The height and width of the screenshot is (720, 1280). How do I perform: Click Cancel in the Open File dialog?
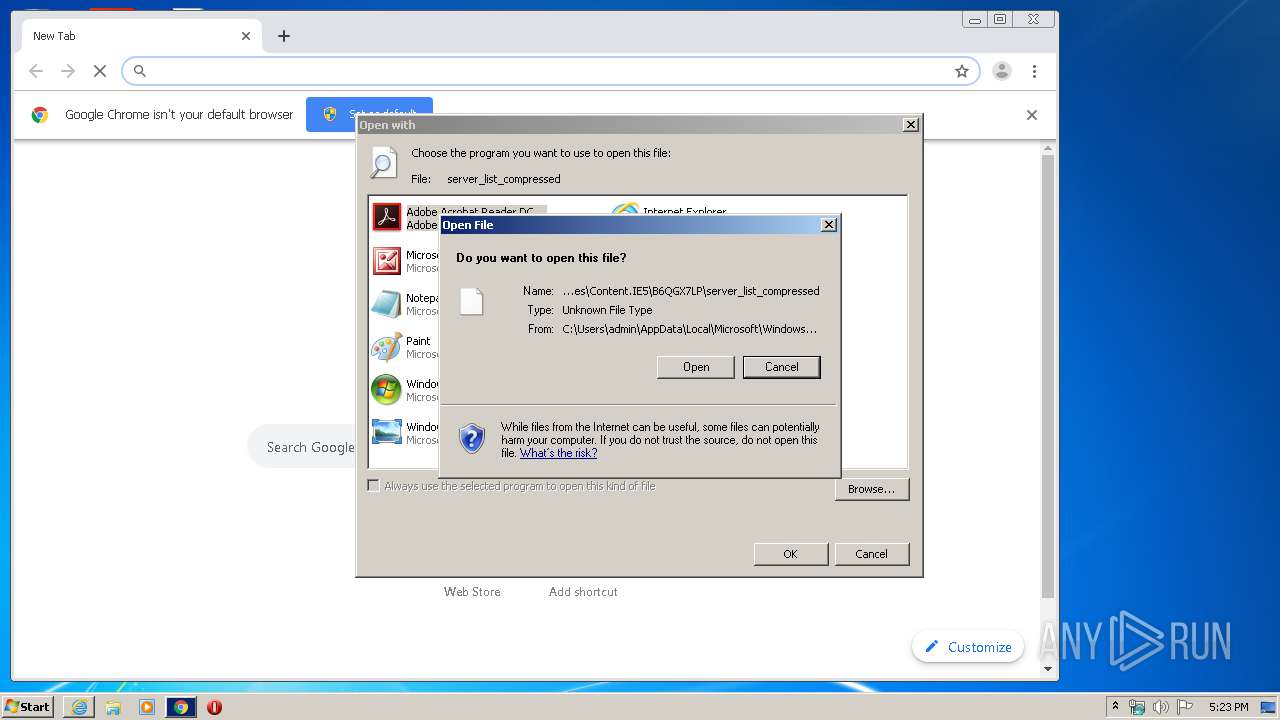(x=782, y=367)
